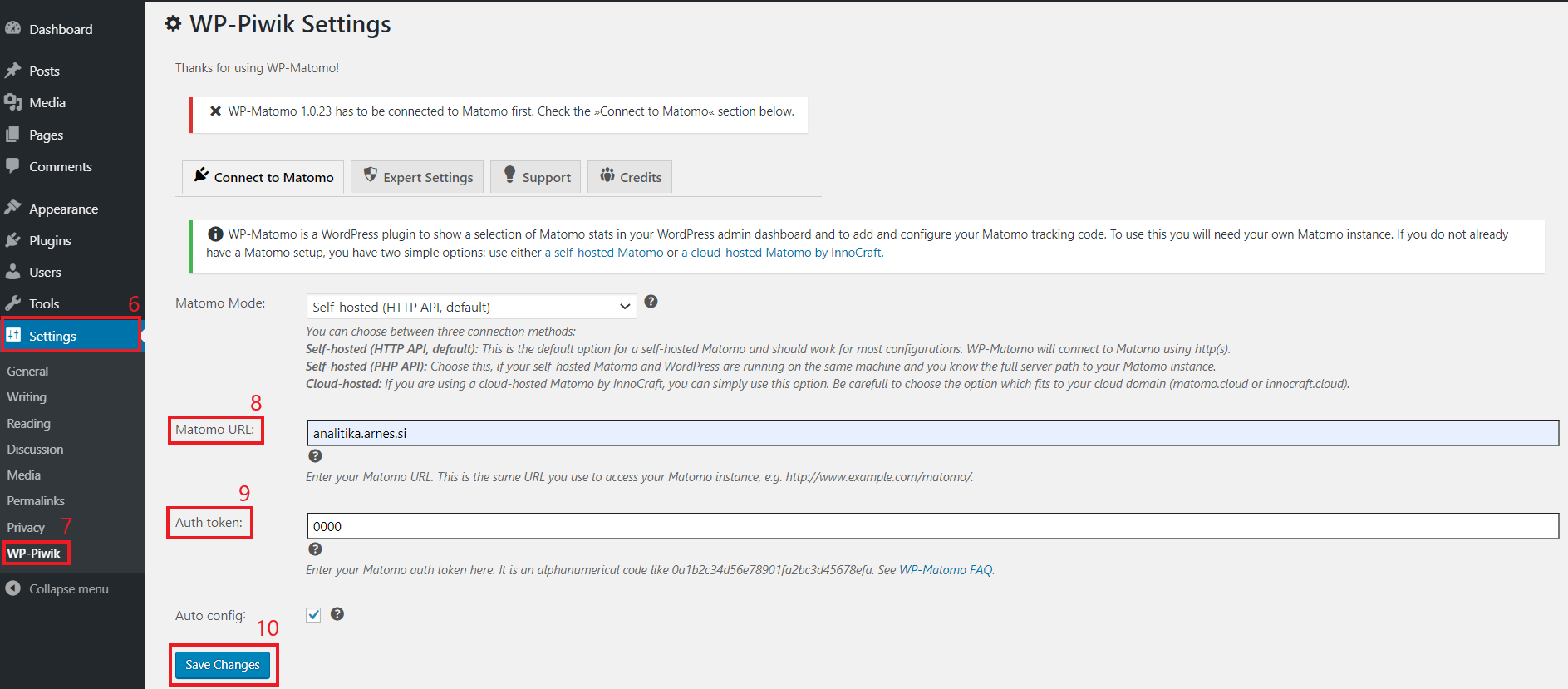Open General settings submenu
Viewport: 1568px width, 689px height.
point(27,372)
